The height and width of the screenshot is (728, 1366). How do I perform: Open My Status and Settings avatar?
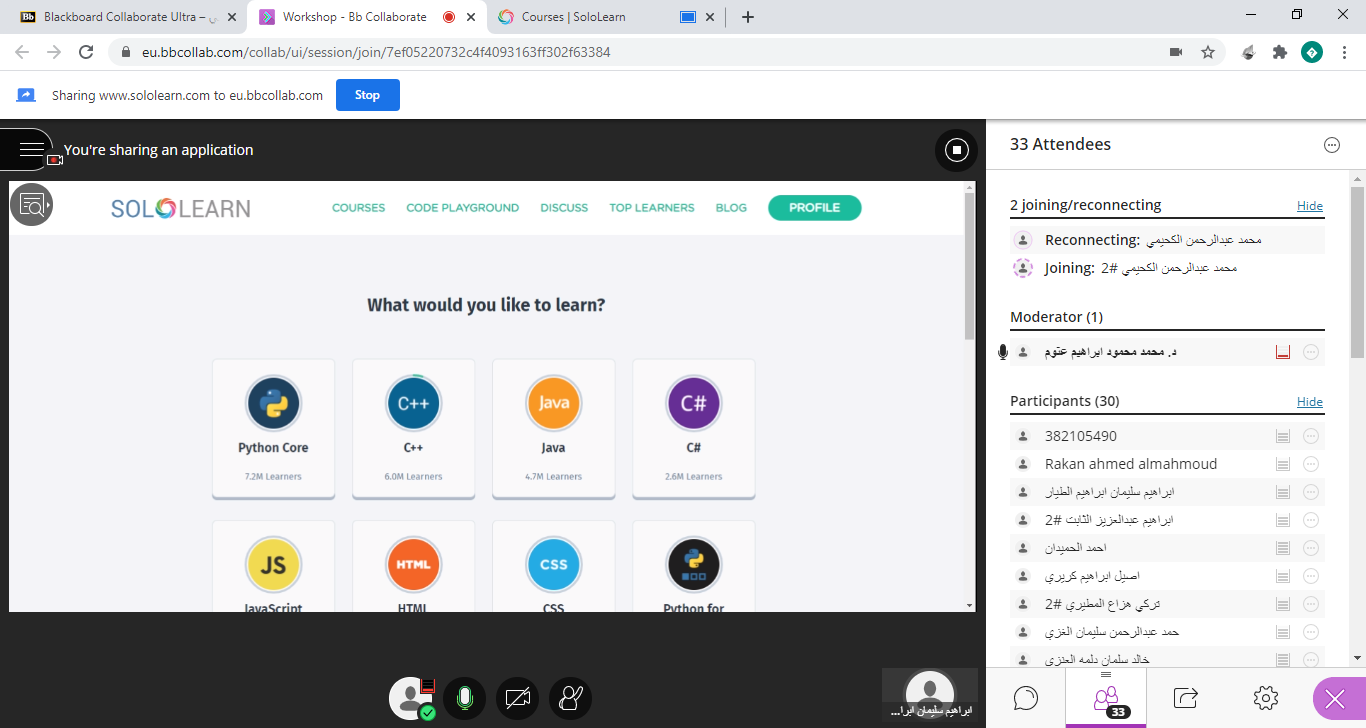(411, 698)
